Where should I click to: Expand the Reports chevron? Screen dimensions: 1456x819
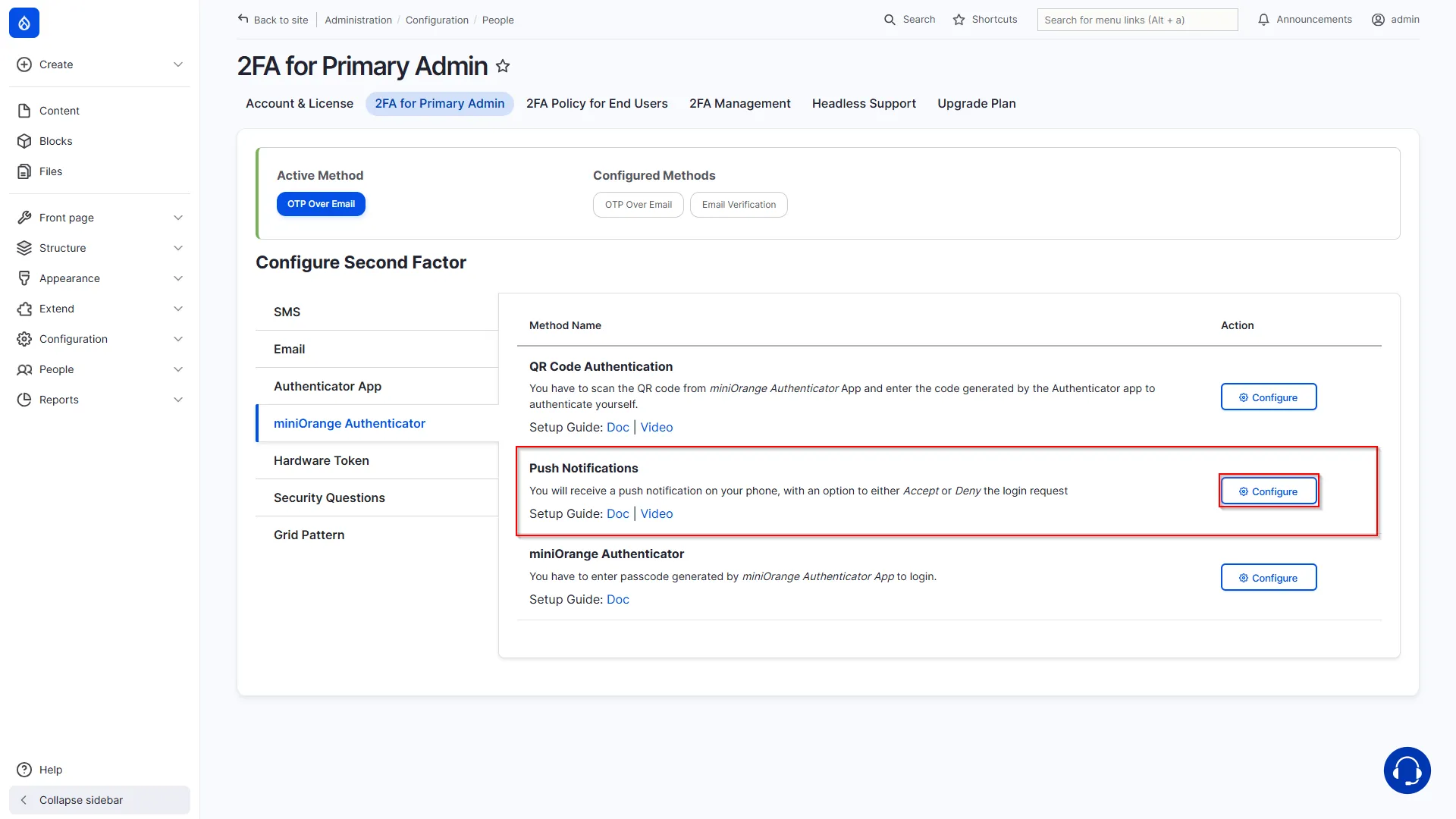click(x=178, y=400)
